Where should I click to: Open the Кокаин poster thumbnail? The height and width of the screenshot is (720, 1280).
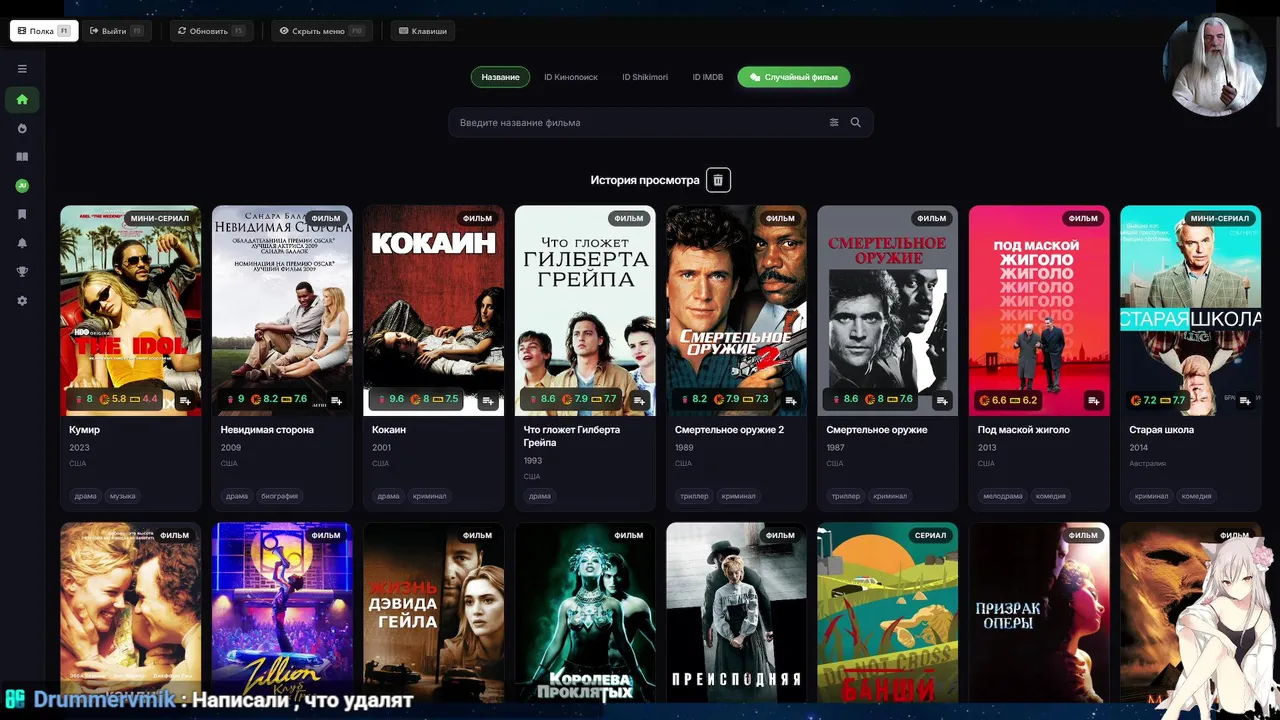click(x=433, y=310)
